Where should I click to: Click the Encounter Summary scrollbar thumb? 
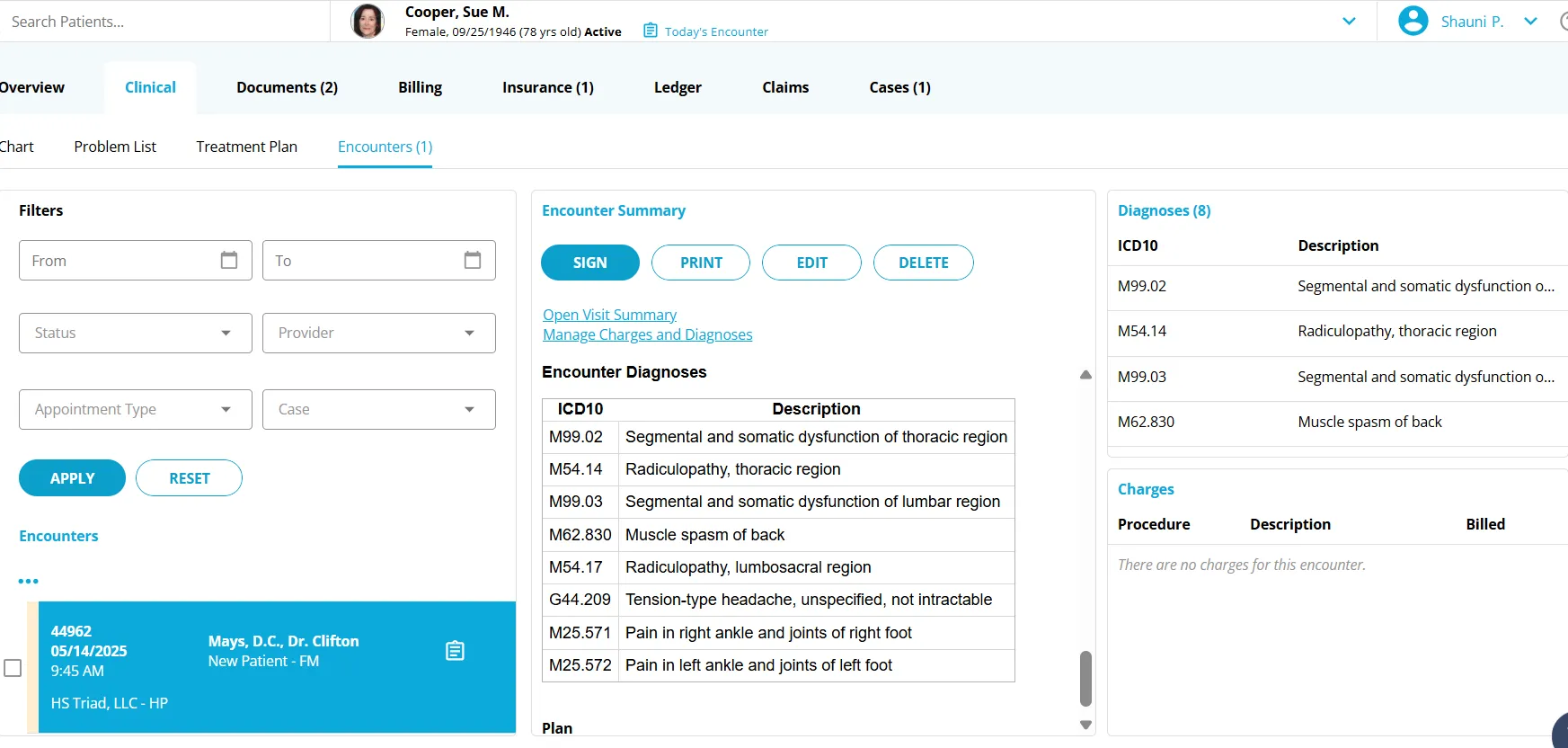point(1085,679)
